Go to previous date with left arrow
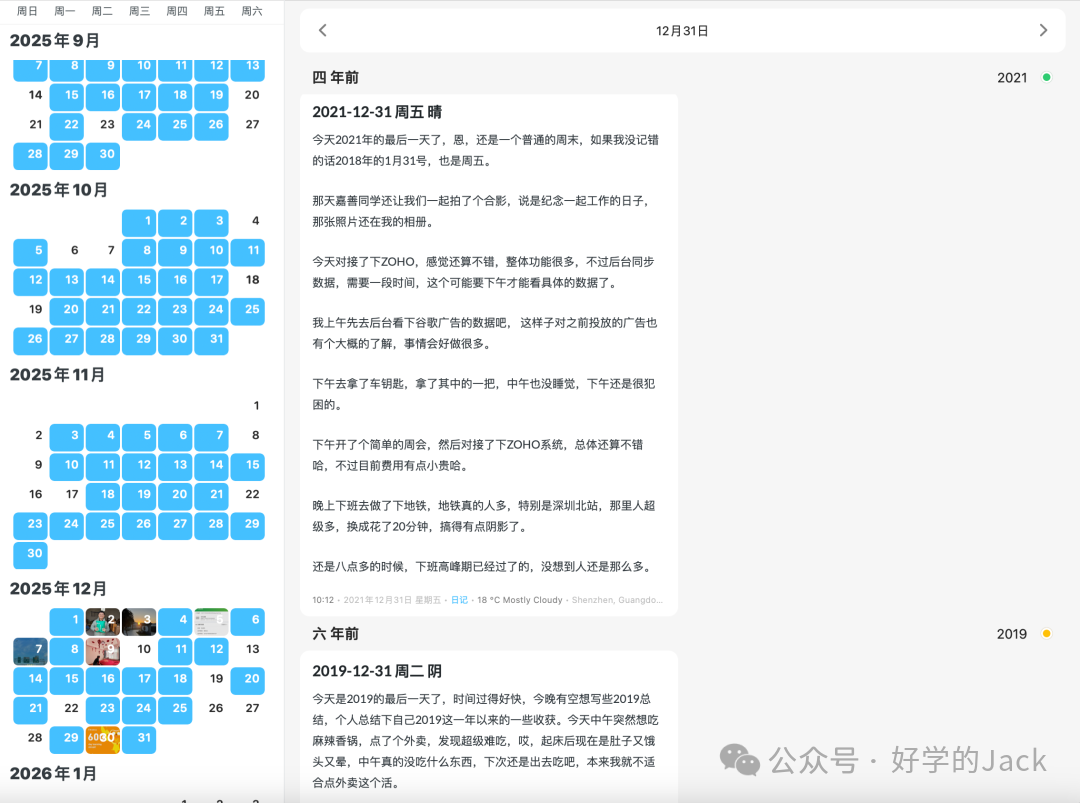The image size is (1080, 803). click(322, 31)
